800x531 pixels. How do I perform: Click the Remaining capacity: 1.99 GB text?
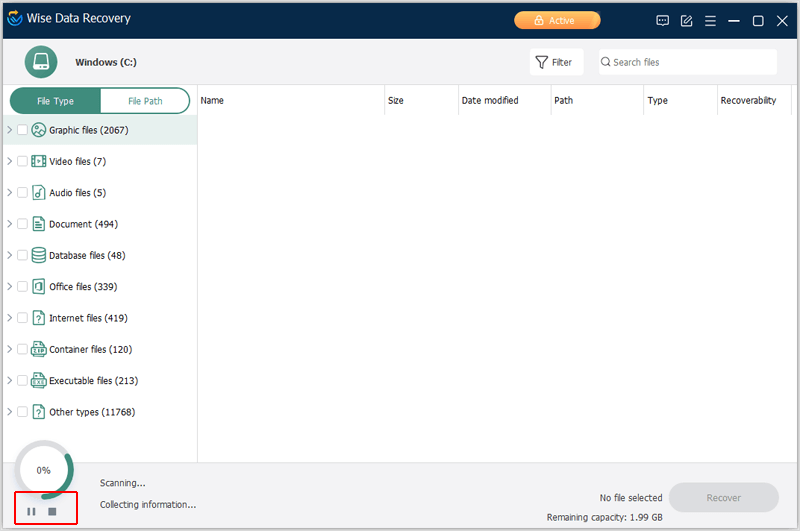[605, 517]
